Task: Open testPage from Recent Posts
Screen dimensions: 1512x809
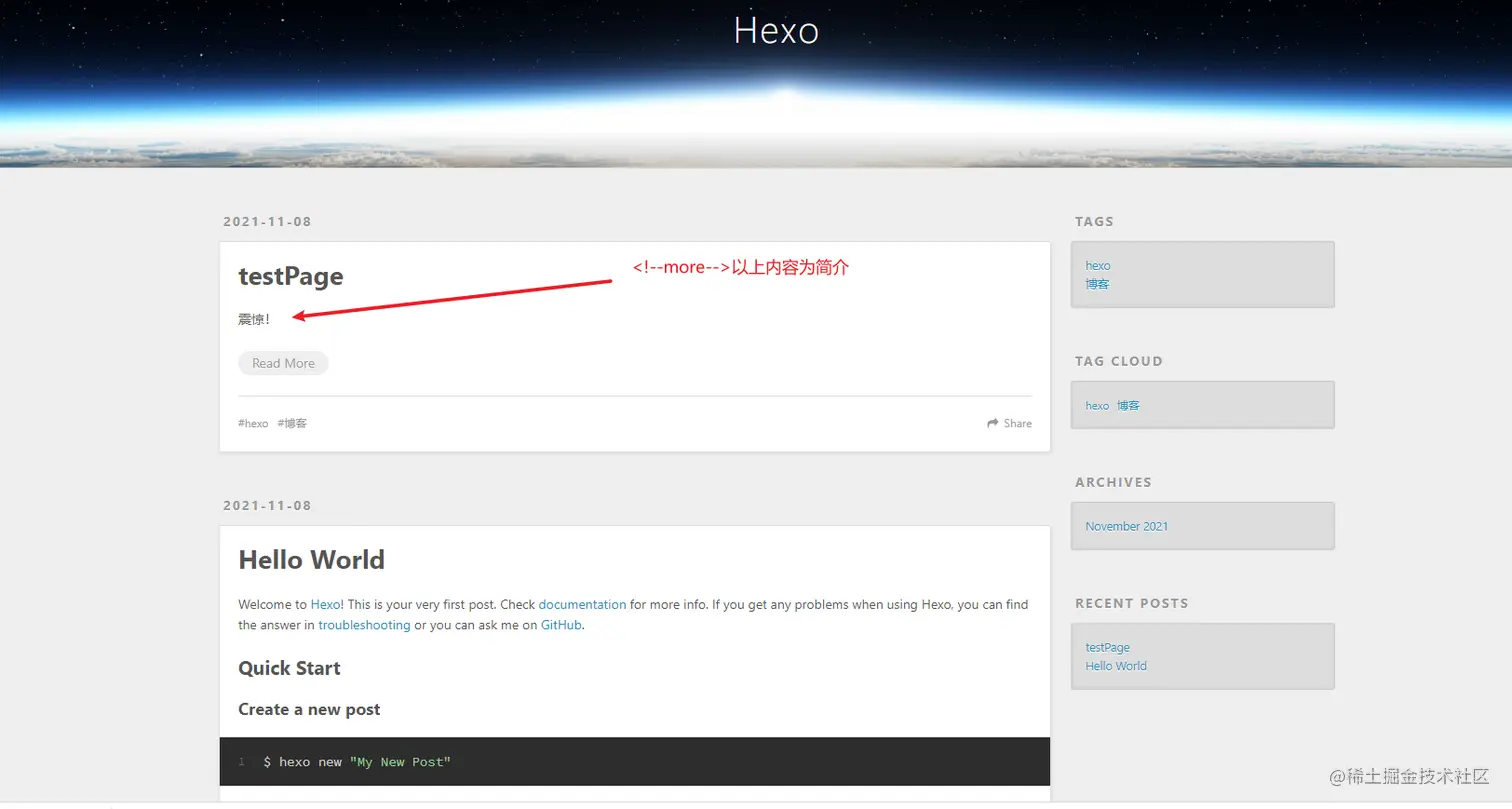Action: point(1107,647)
